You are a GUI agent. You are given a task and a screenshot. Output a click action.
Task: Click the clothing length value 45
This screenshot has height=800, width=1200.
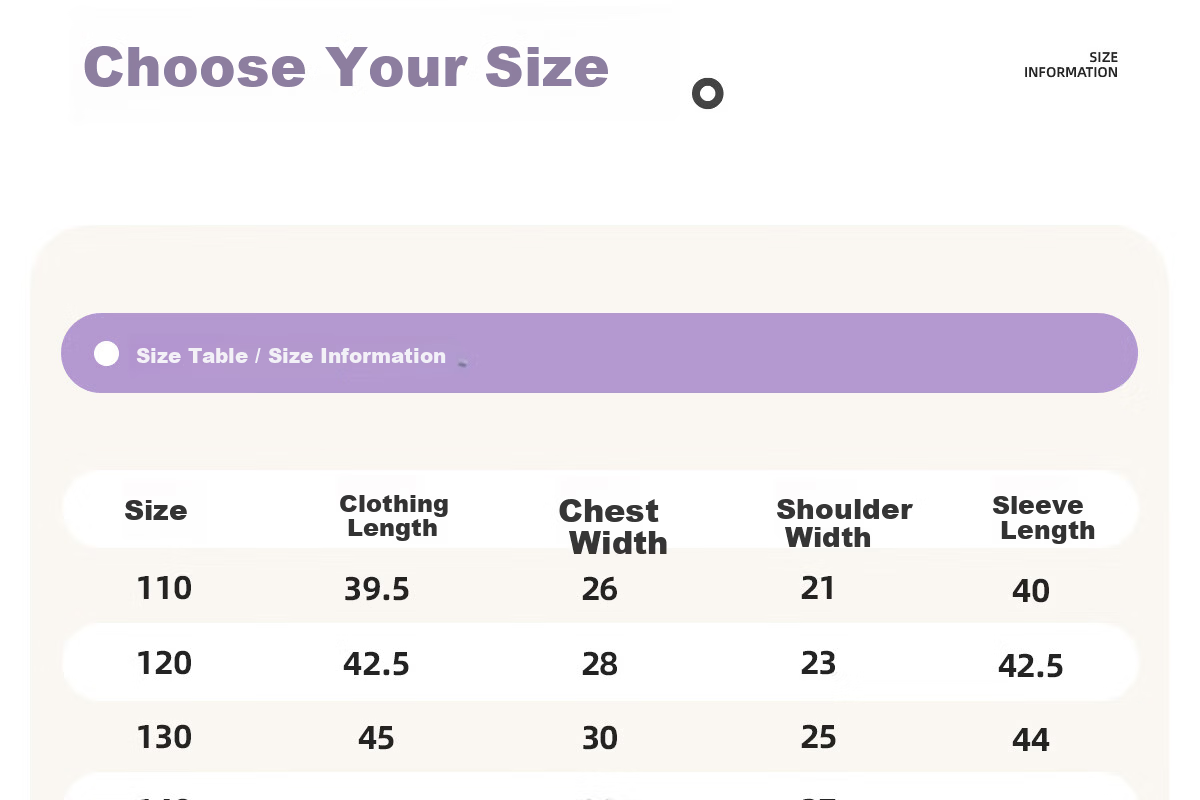(376, 739)
